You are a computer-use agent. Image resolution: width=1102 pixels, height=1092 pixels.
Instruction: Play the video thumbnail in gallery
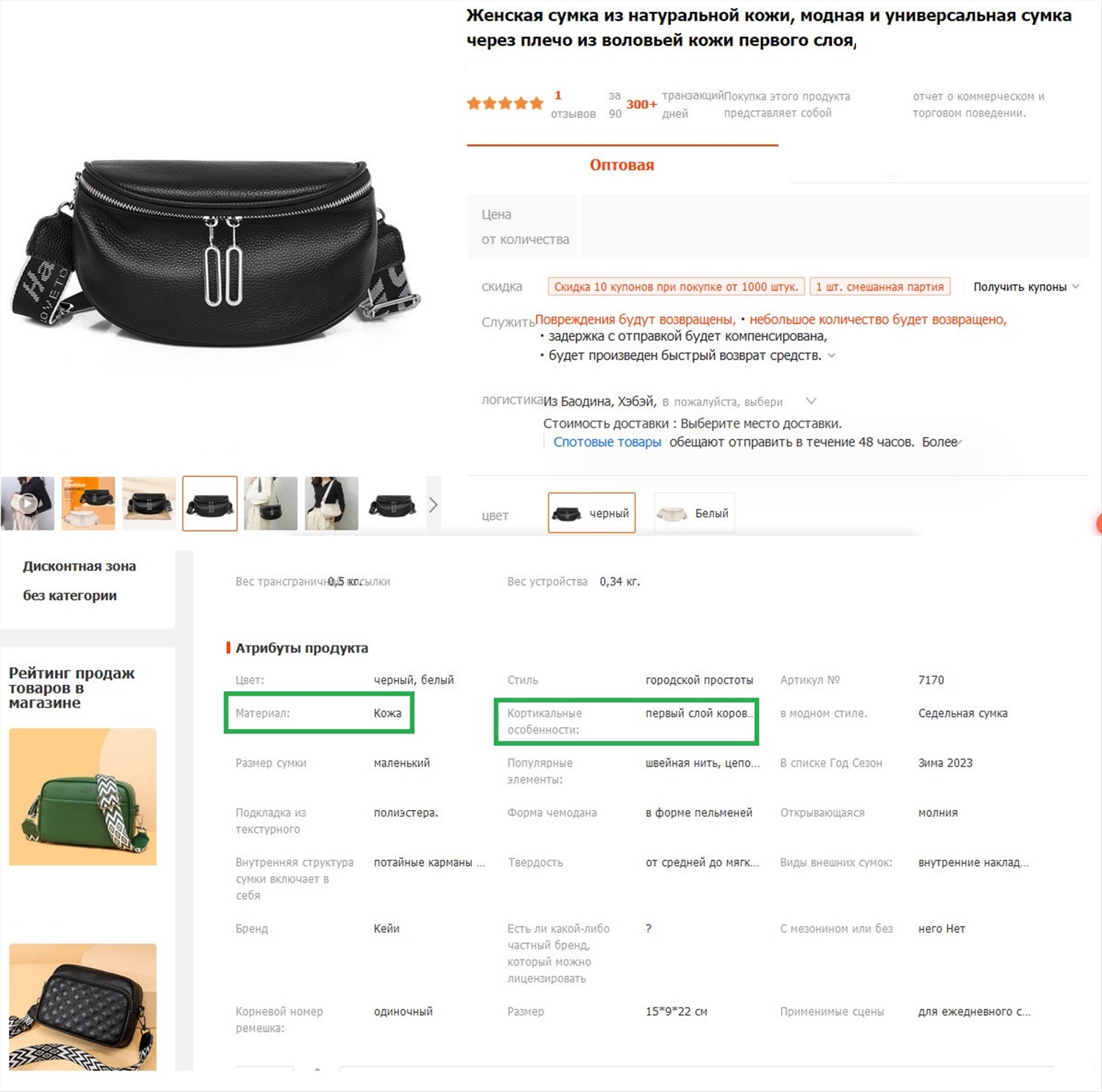[x=27, y=504]
